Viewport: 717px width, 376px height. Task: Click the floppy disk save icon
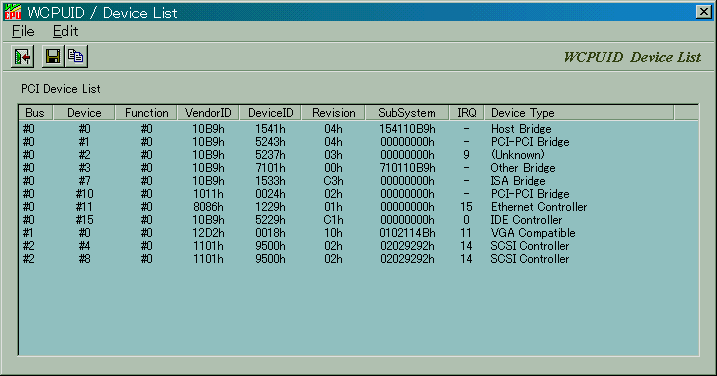53,57
